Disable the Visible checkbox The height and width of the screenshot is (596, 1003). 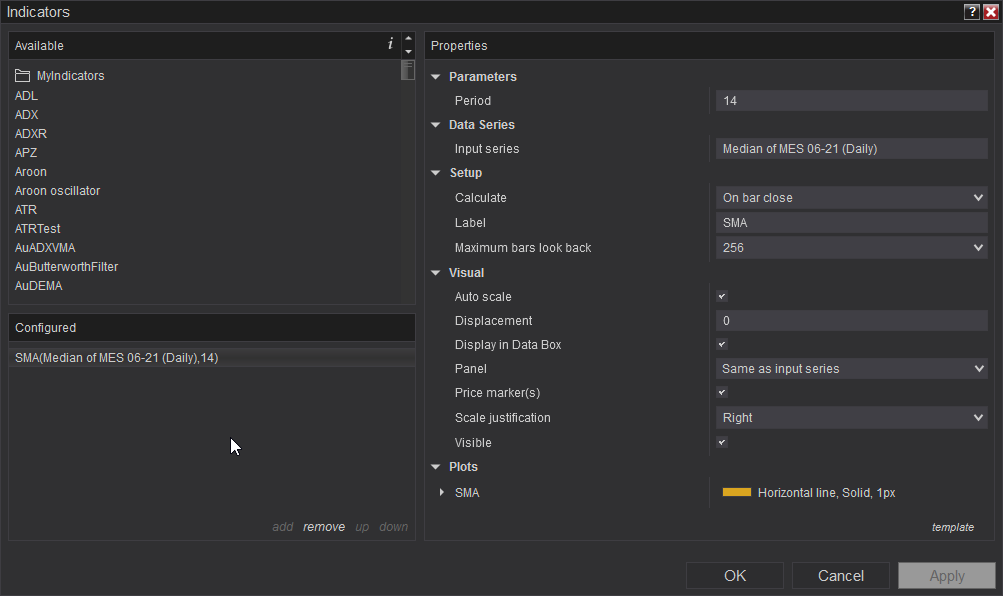pos(722,442)
